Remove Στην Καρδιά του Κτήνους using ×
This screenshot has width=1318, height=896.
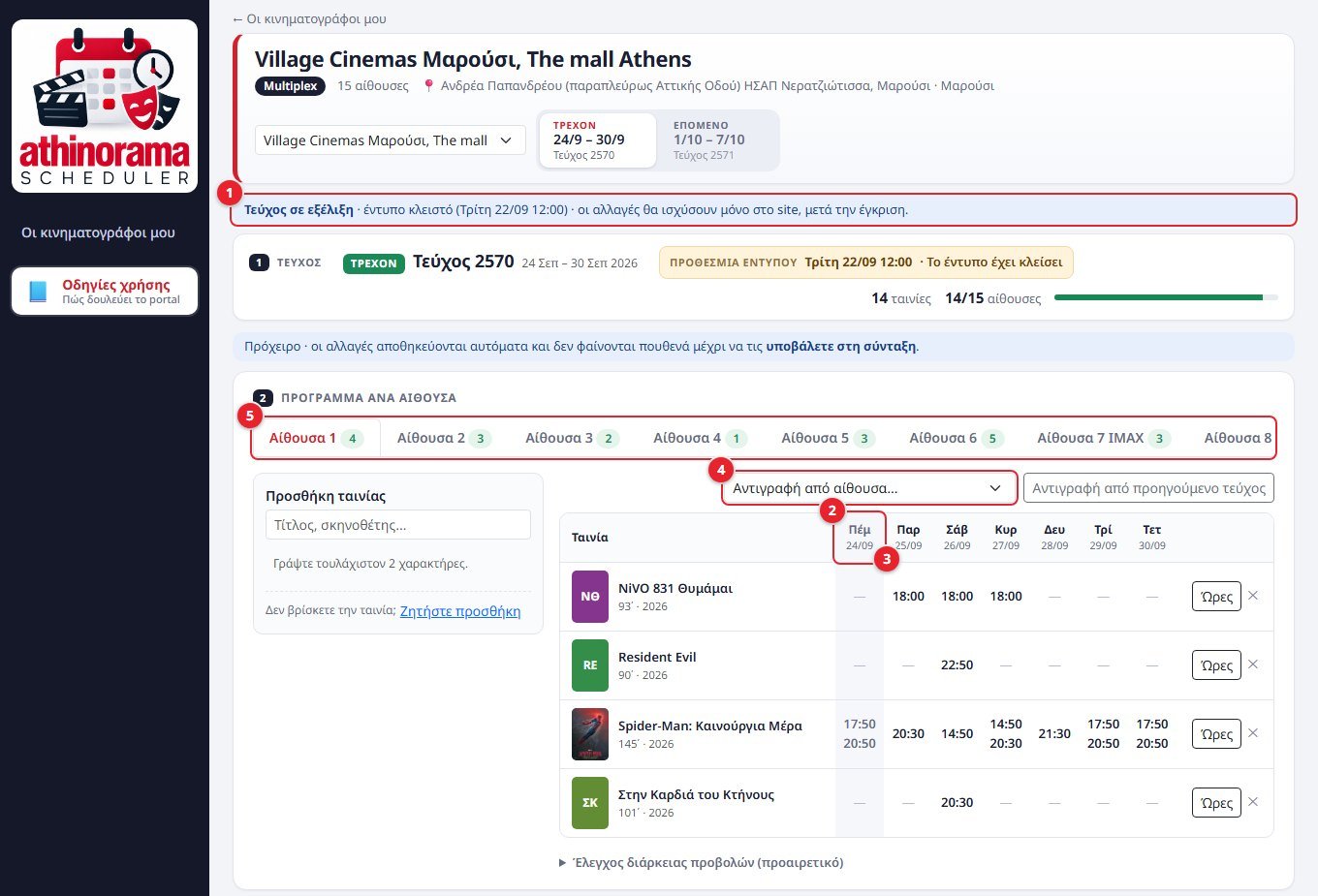[x=1253, y=802]
